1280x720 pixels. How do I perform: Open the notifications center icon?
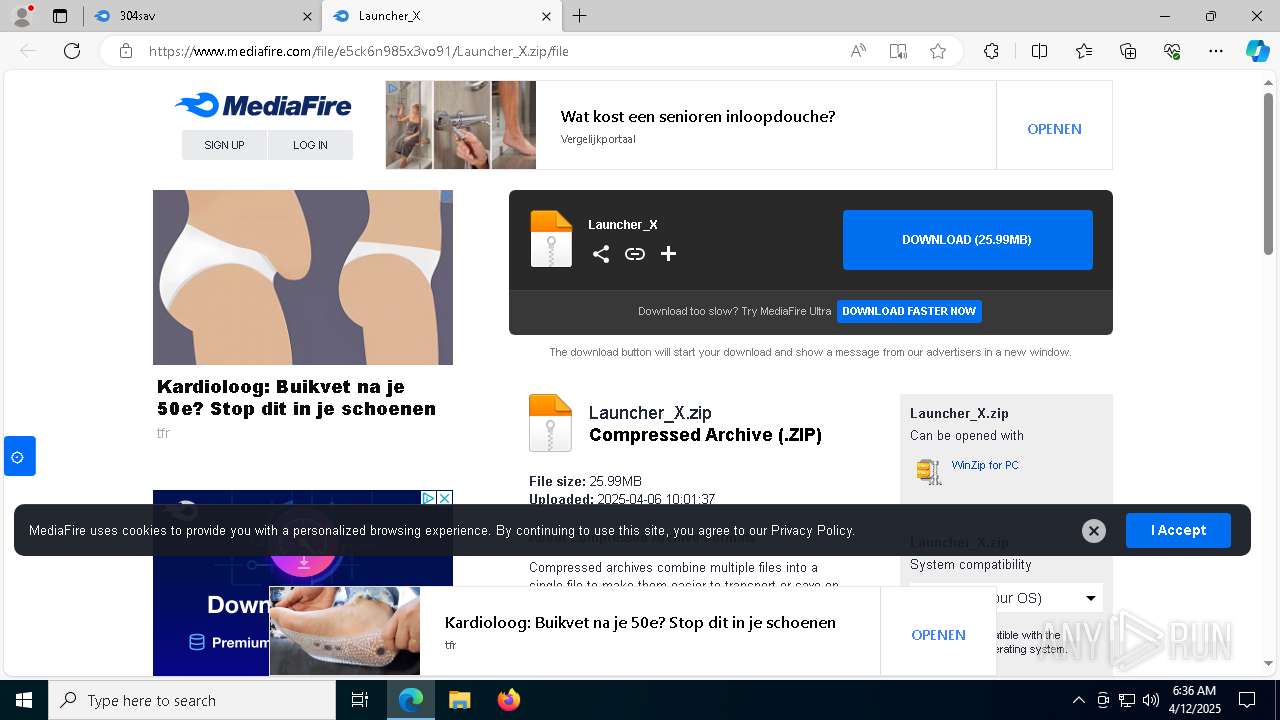coord(1247,700)
